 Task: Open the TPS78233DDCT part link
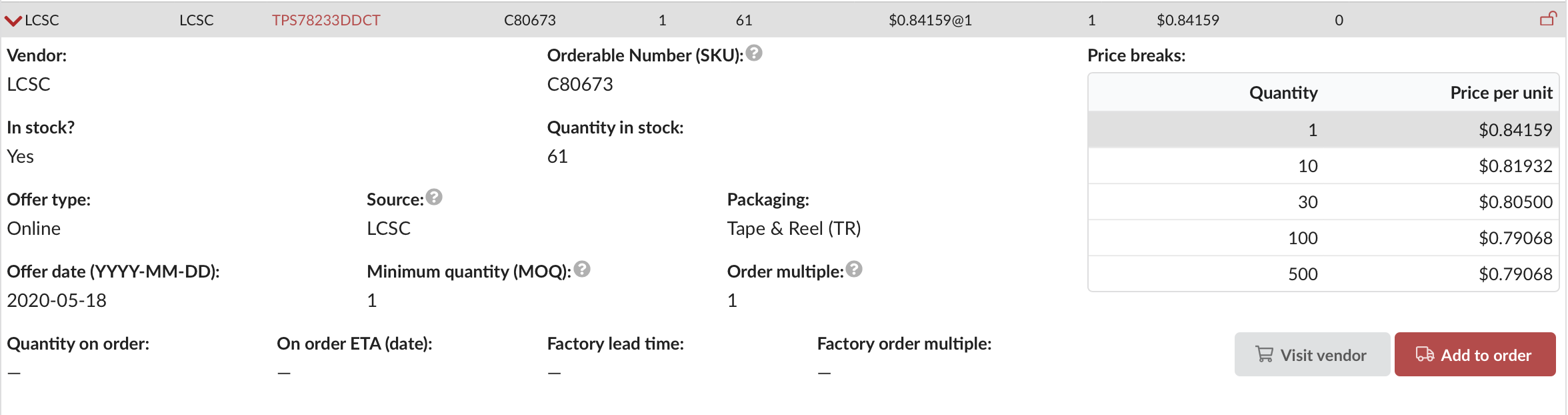(326, 20)
